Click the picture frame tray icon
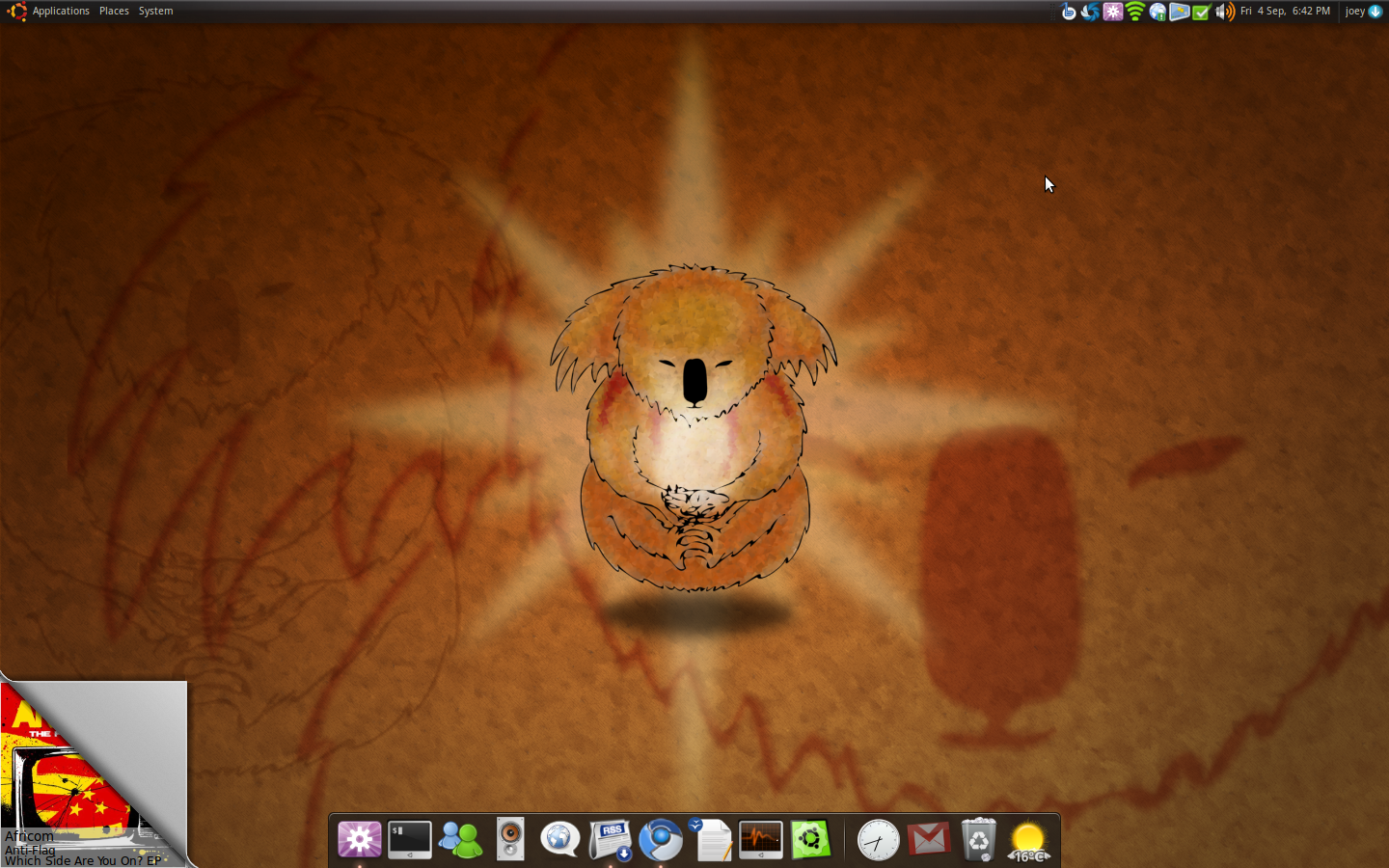Viewport: 1389px width, 868px height. click(x=1179, y=12)
